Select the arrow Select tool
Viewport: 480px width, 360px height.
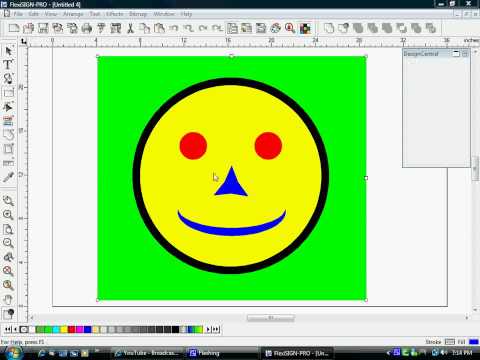pos(8,51)
